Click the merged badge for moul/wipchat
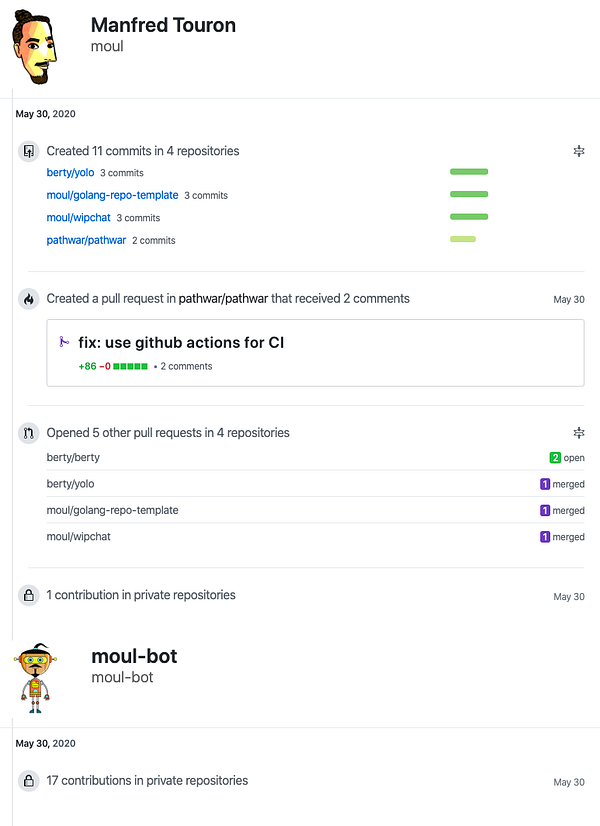The image size is (600, 826). coord(562,537)
